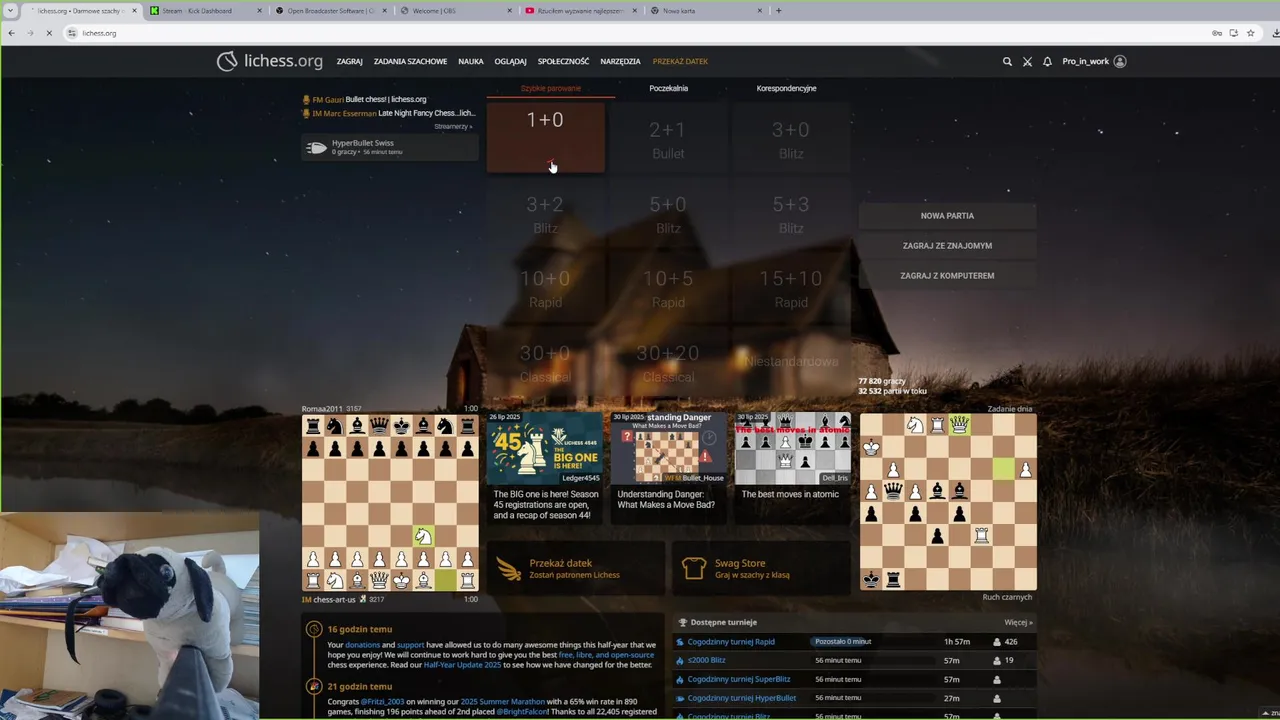The width and height of the screenshot is (1280, 720).
Task: Open the OGLĄDAJ menu
Action: 510,61
